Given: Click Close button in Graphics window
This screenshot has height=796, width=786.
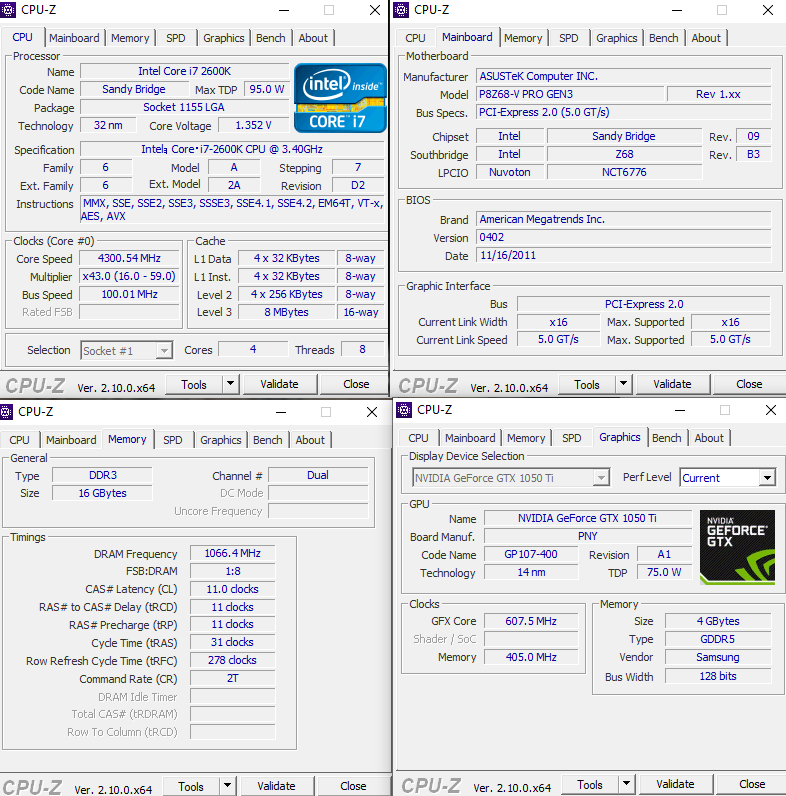Looking at the screenshot, I should point(752,784).
